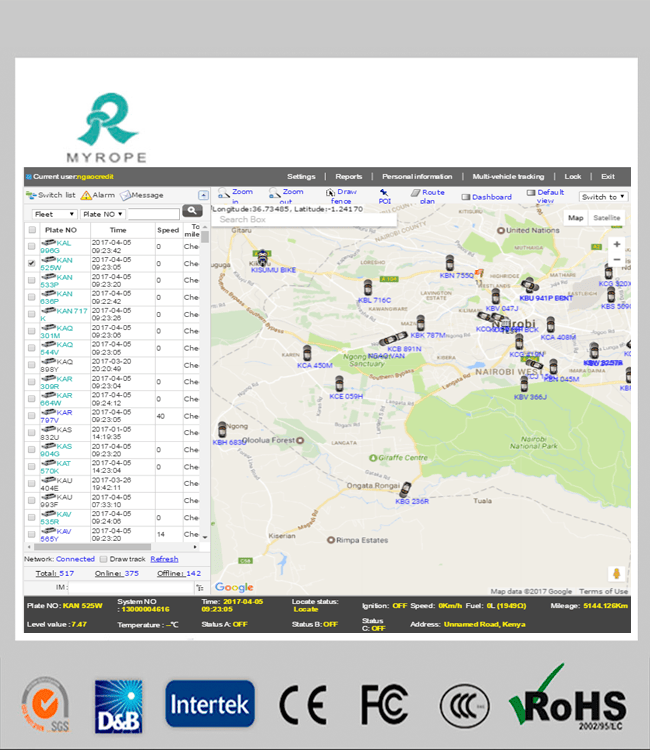Click the map zoom-in plus button
This screenshot has width=650, height=750.
pos(617,244)
